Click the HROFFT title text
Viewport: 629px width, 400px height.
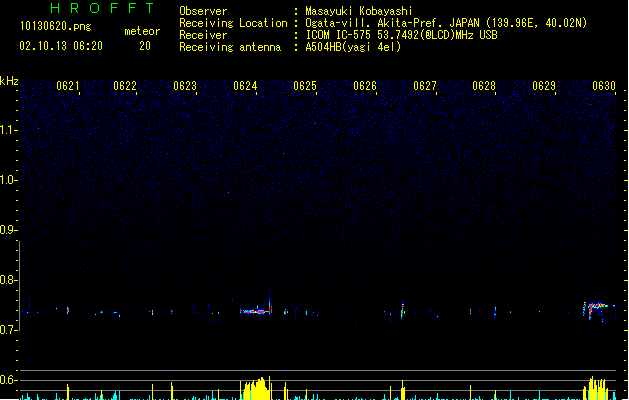pyautogui.click(x=103, y=8)
